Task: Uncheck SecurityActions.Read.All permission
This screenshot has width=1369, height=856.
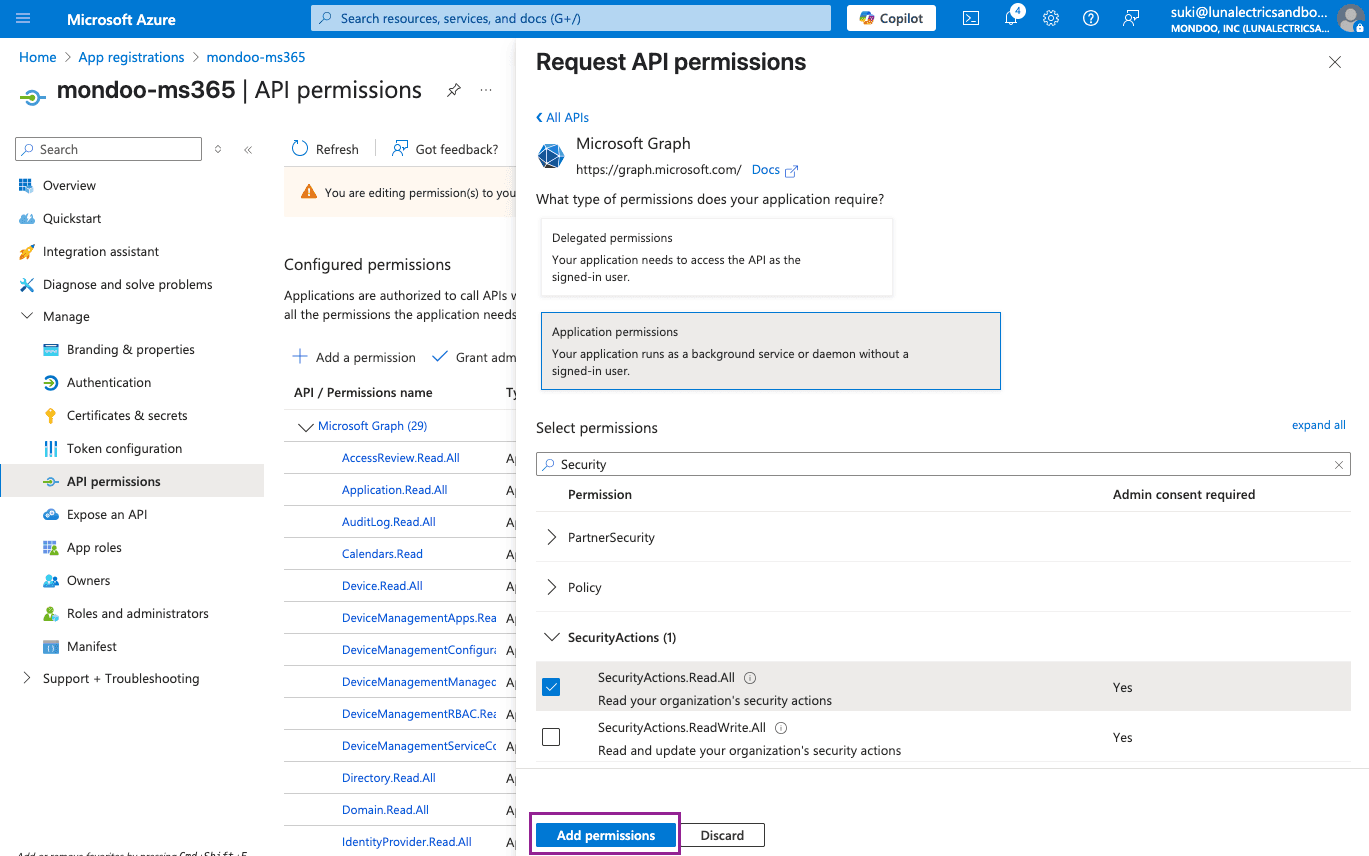Action: click(x=551, y=687)
